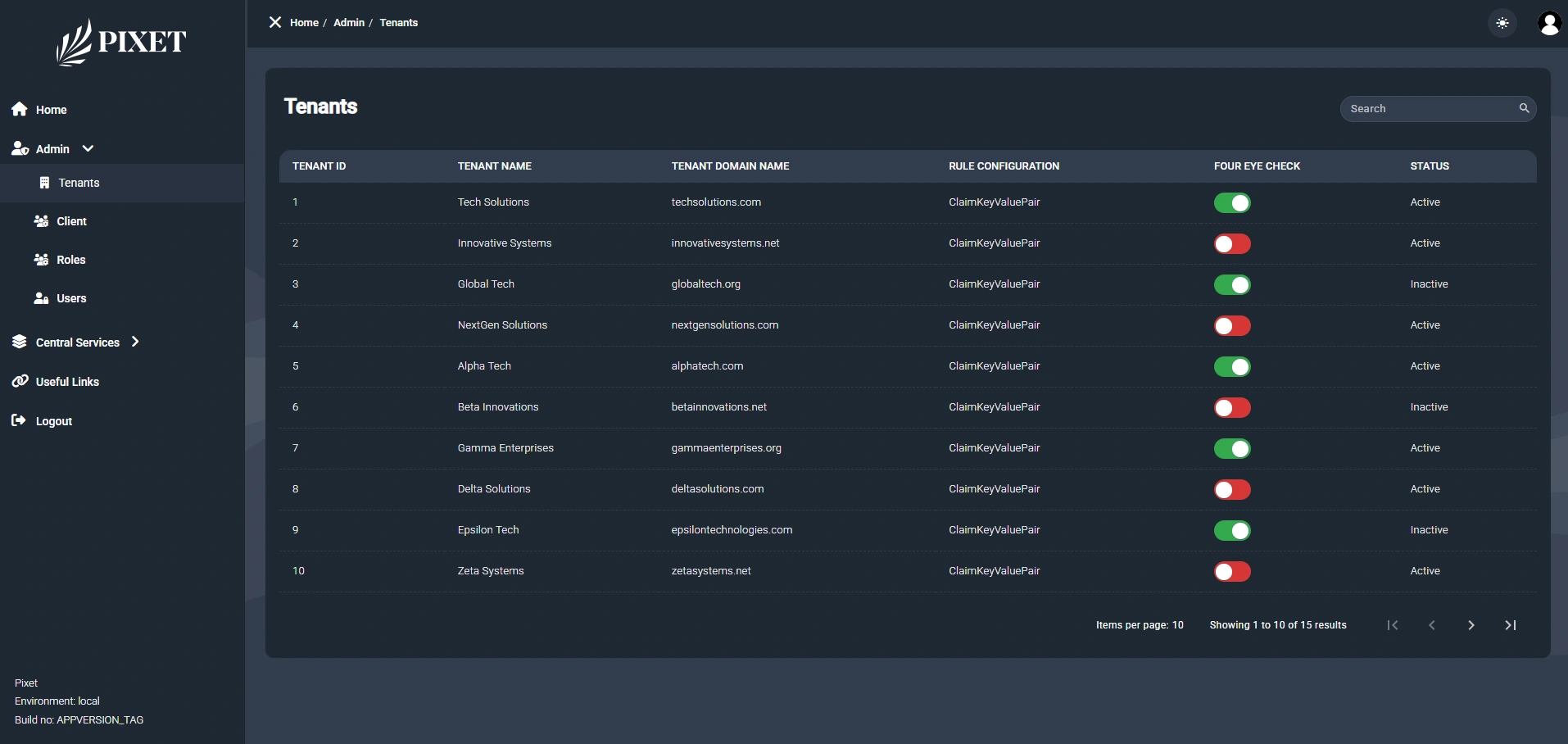
Task: Select Users in the sidebar
Action: [70, 298]
